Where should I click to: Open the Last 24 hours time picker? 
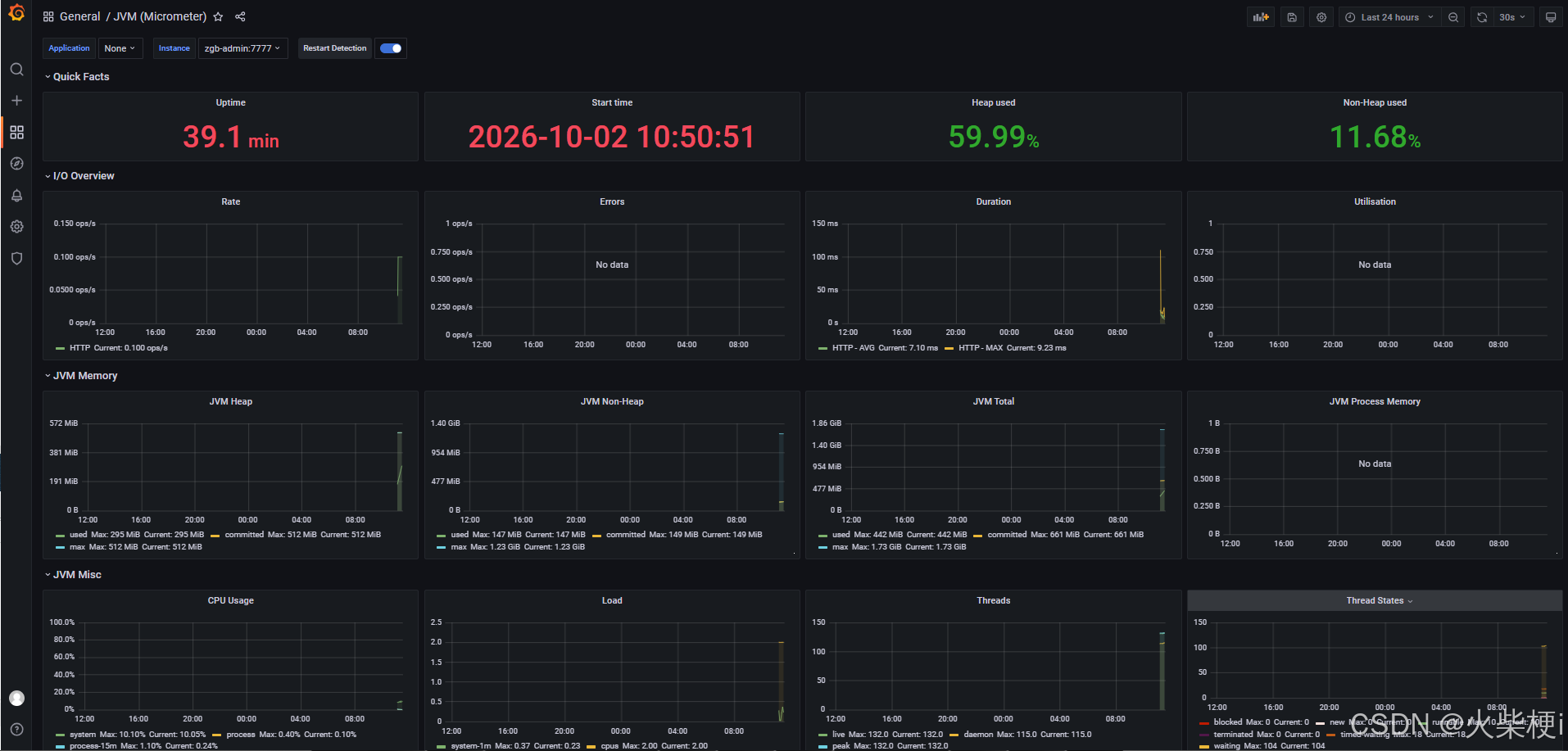(x=1389, y=17)
